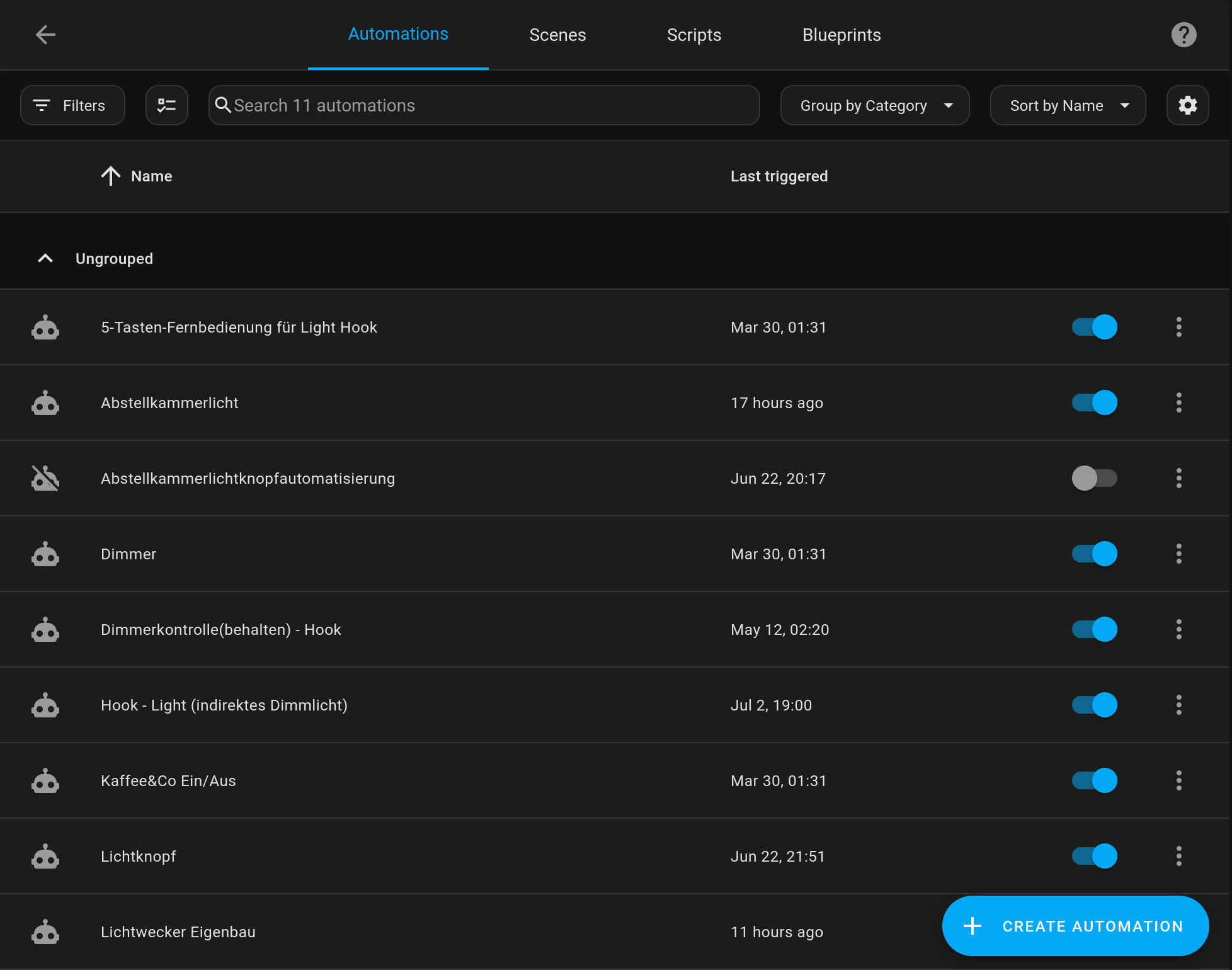Click robot icon of 5-Tasten-Fernbedienung row
This screenshot has height=970, width=1232.
(x=45, y=328)
